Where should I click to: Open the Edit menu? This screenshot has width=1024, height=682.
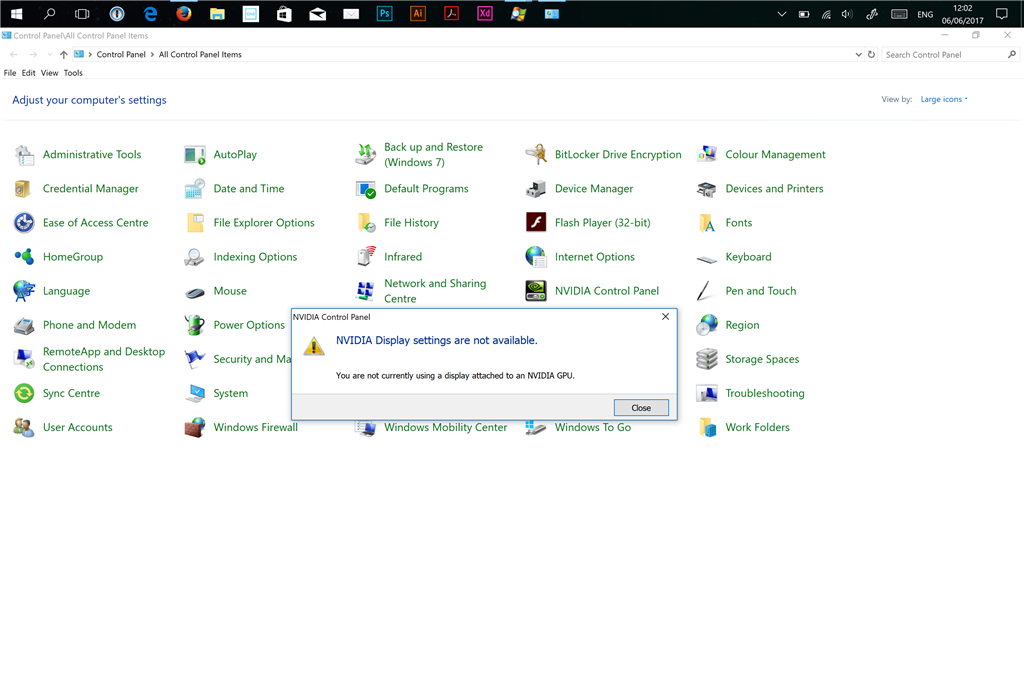[x=29, y=73]
